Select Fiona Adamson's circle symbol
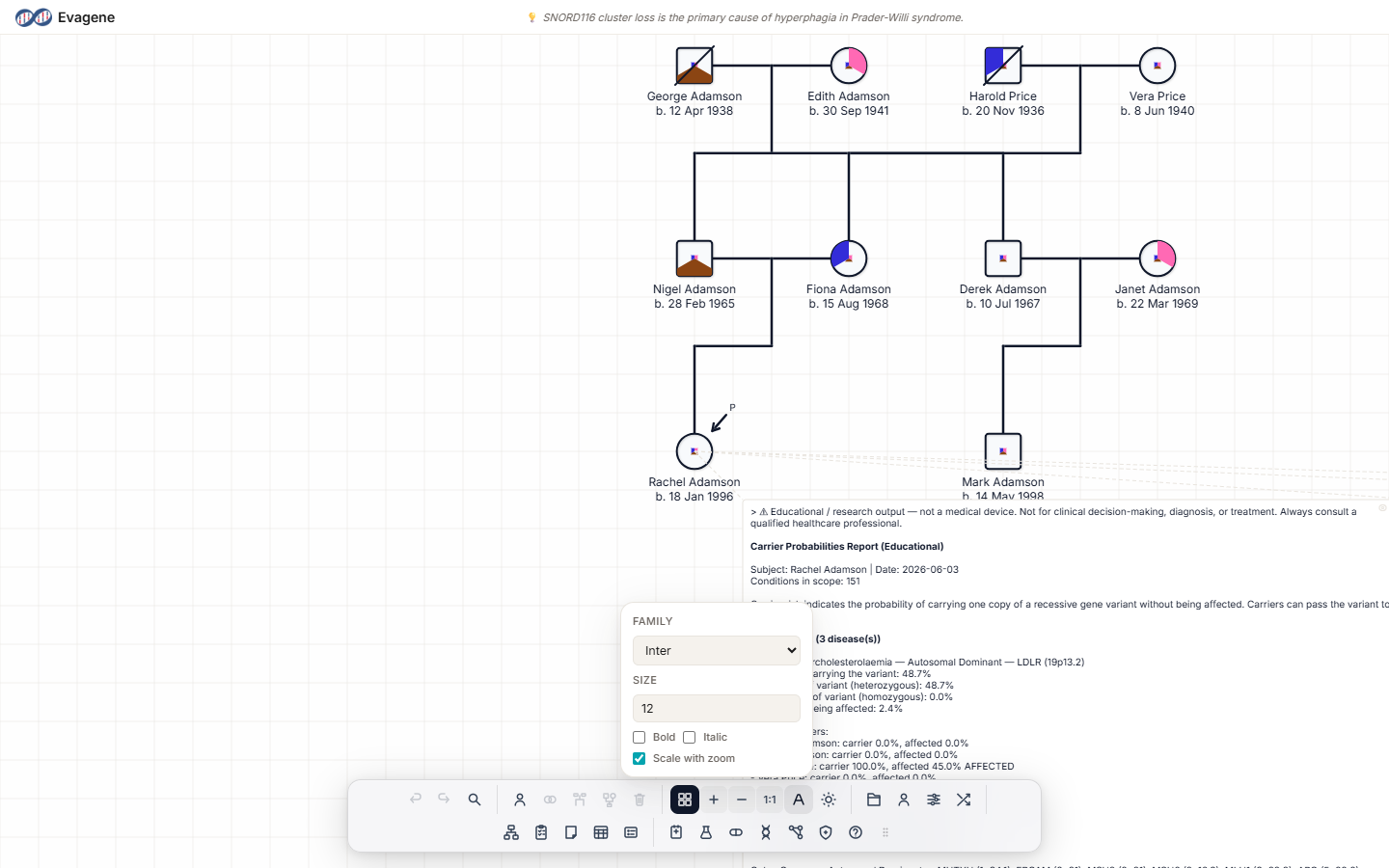The width and height of the screenshot is (1389, 868). pyautogui.click(x=849, y=258)
